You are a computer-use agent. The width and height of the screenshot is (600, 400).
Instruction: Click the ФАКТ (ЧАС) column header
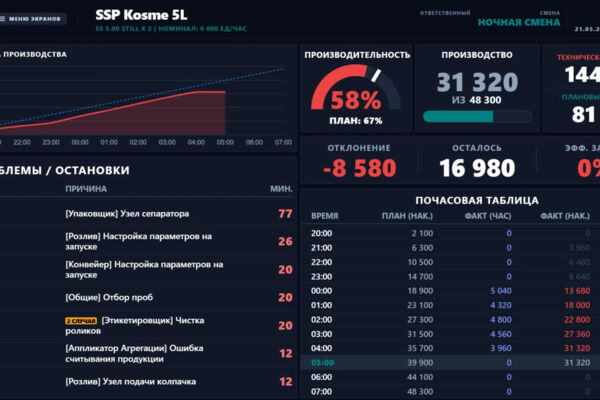(x=488, y=216)
